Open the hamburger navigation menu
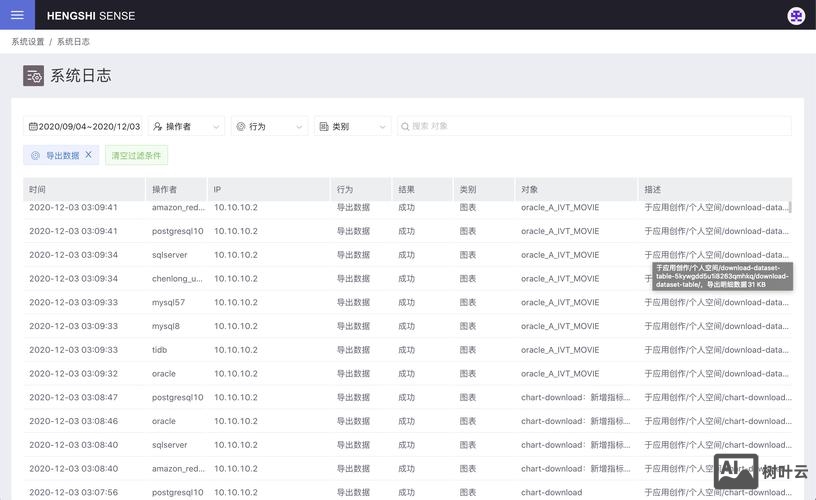 pos(17,15)
